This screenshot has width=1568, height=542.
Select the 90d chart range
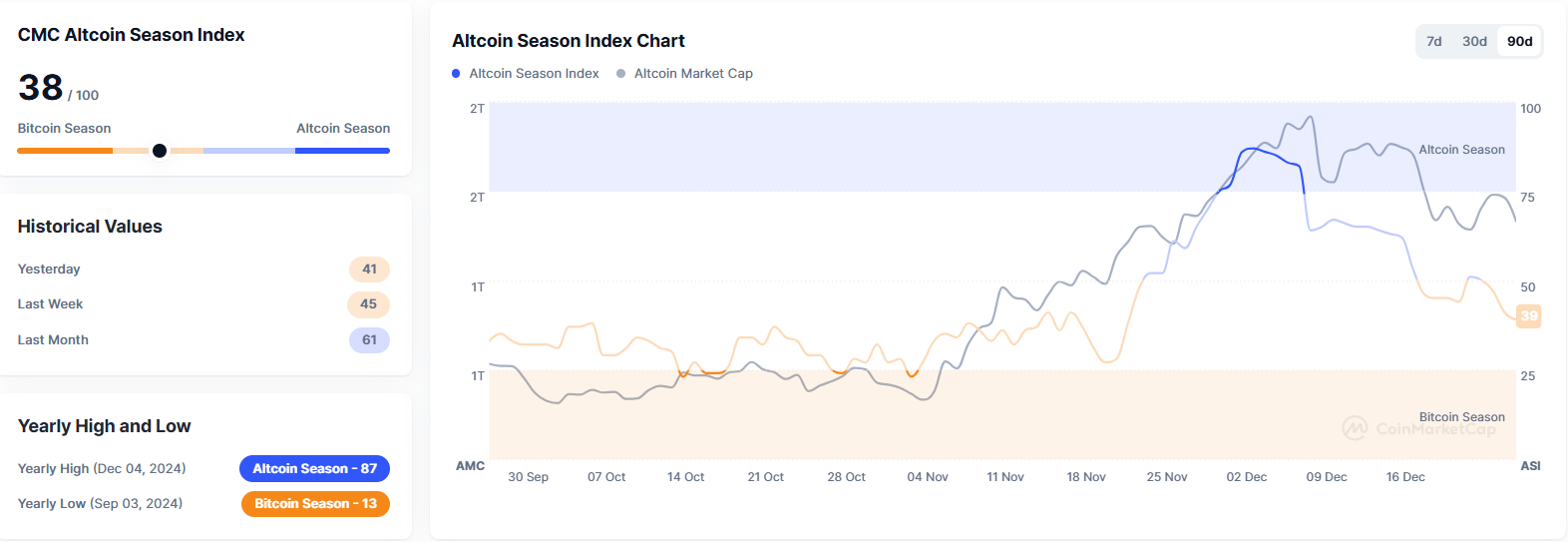[x=1519, y=41]
